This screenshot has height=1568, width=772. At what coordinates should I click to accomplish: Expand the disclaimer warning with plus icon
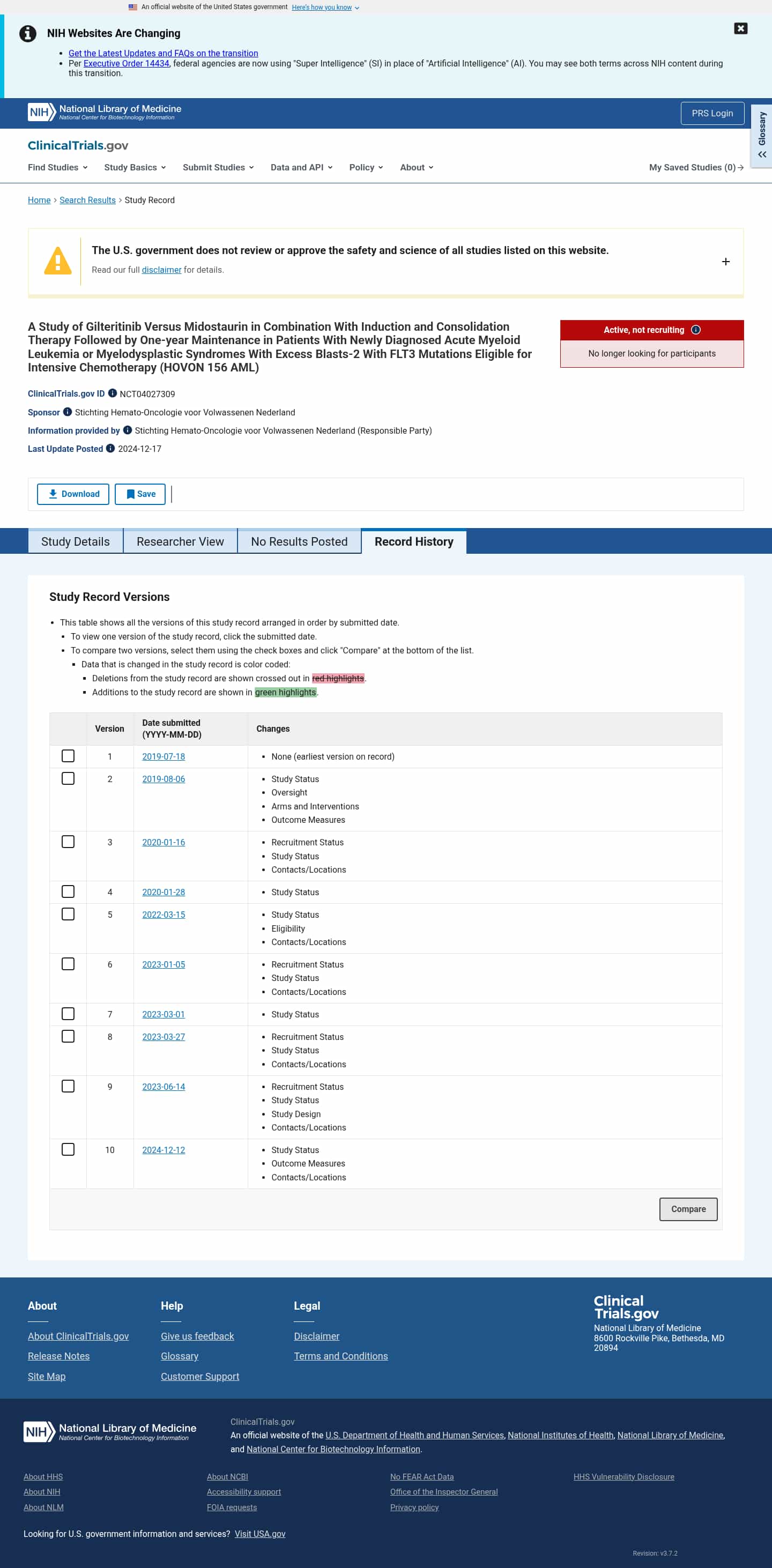pos(726,262)
